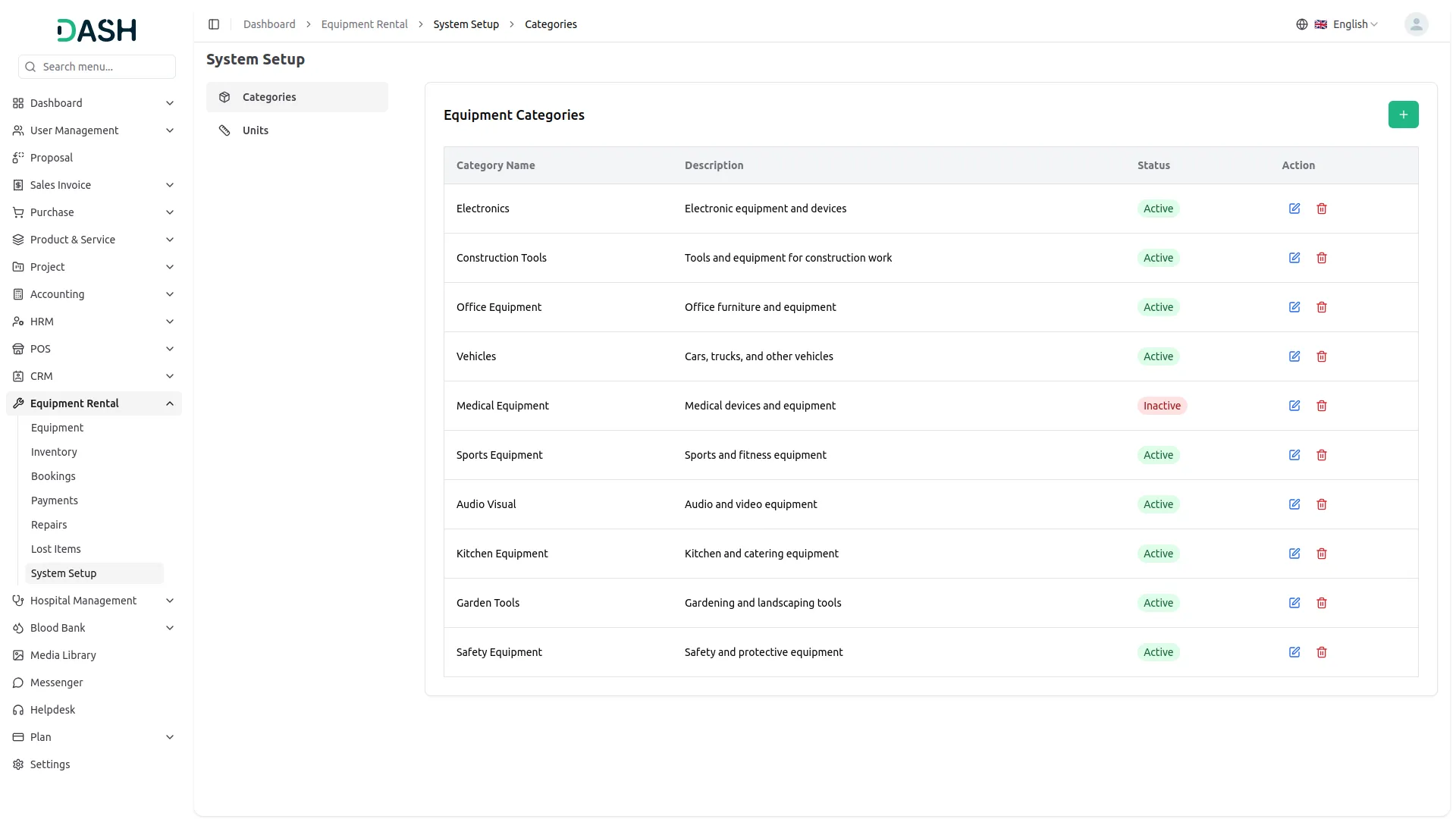The width and height of the screenshot is (1456, 819).
Task: Click edit icon for Medical Equipment
Action: [x=1294, y=406]
